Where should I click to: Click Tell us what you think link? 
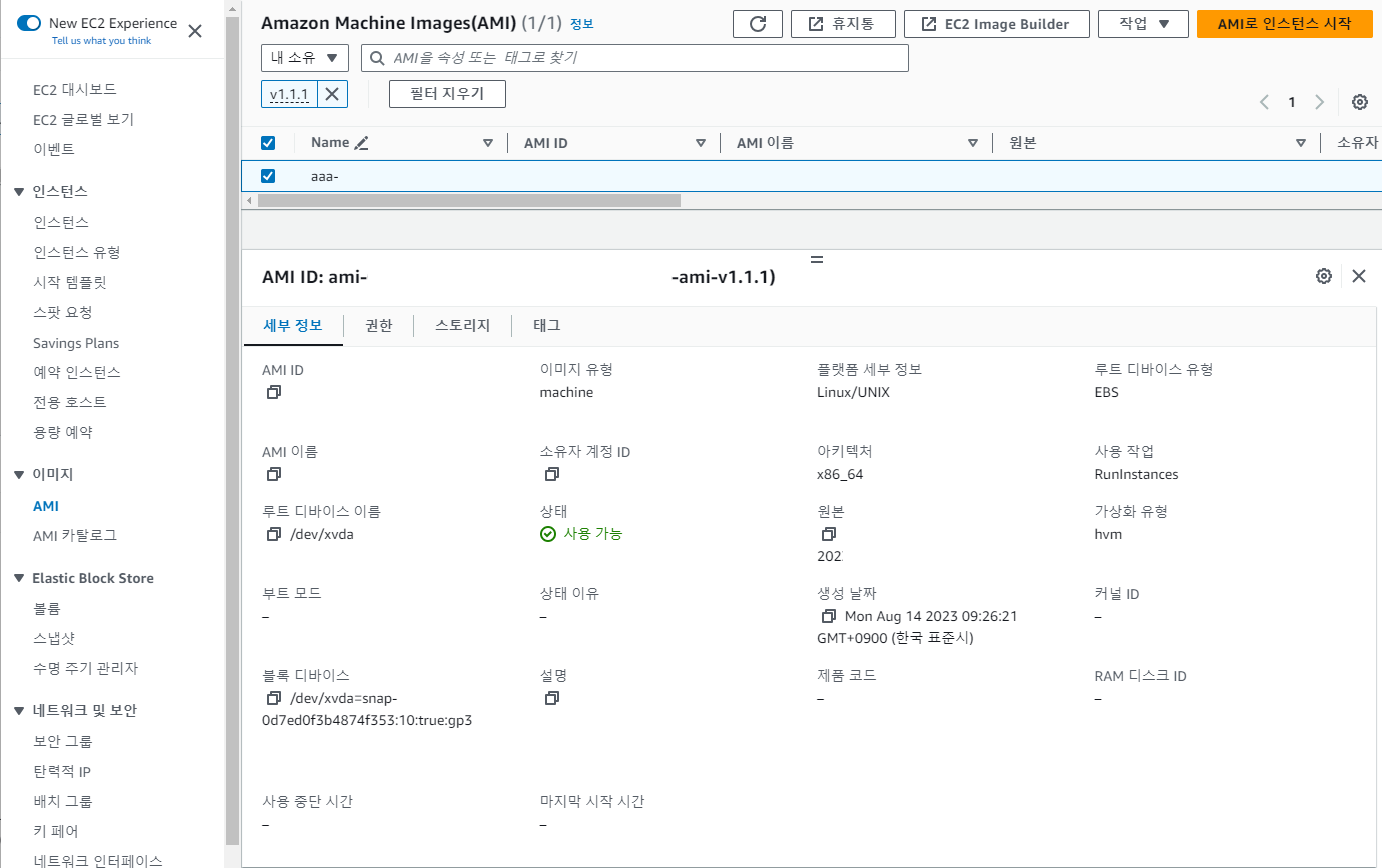[x=102, y=41]
